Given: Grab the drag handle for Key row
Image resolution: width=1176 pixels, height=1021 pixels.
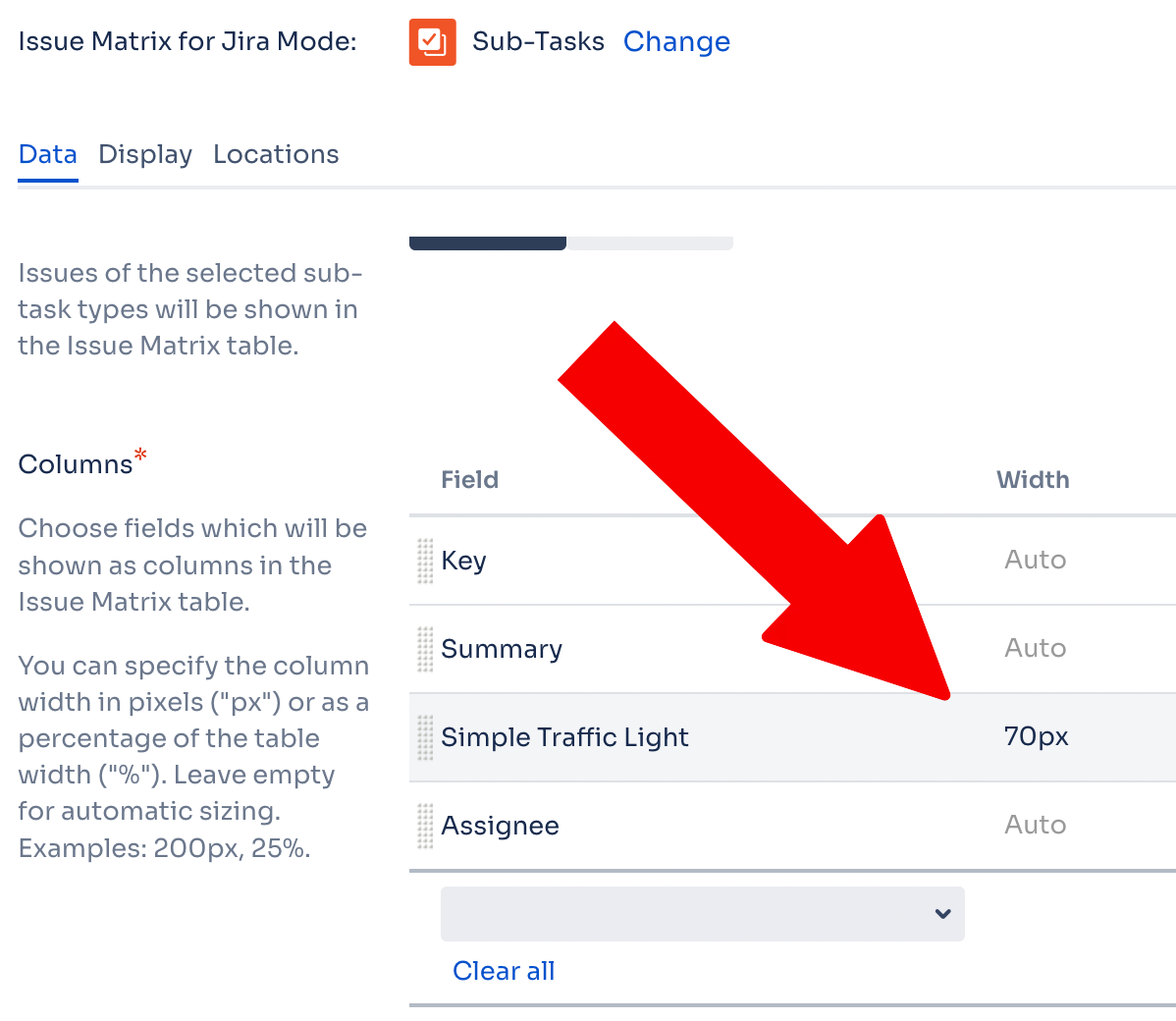Looking at the screenshot, I should [425, 561].
